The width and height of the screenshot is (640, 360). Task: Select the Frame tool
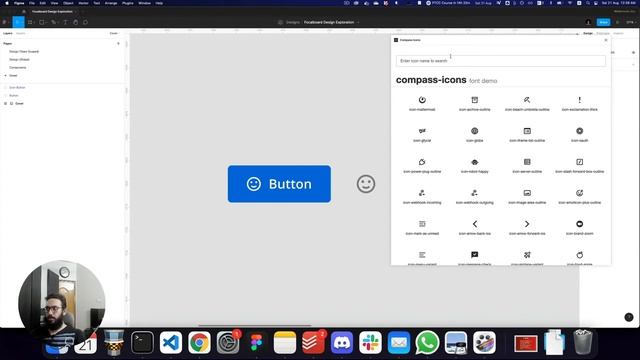(x=30, y=22)
